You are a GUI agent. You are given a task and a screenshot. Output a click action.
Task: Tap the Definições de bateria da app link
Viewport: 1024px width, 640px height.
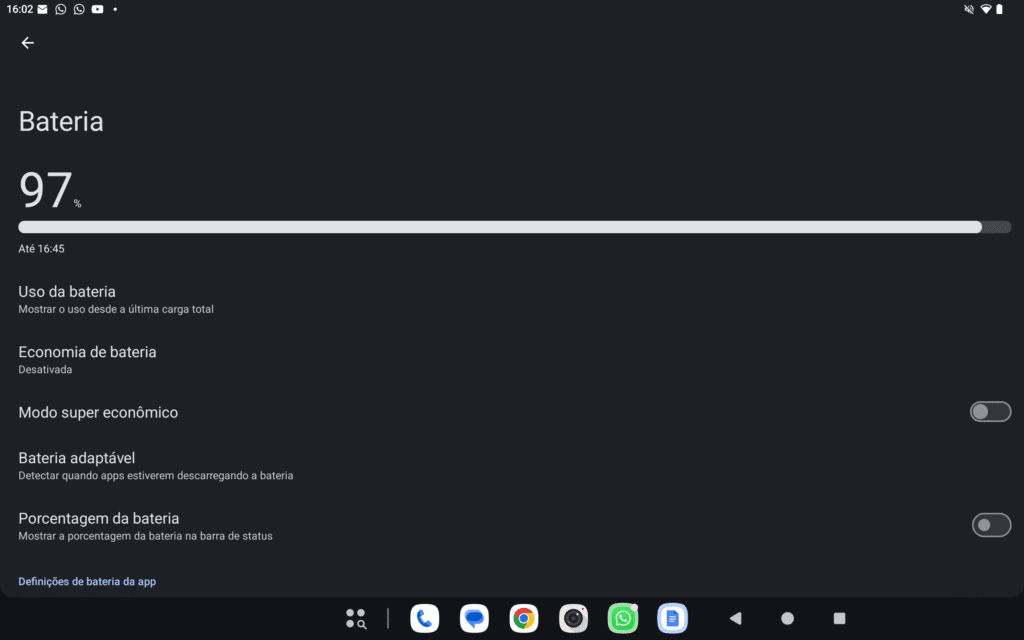pos(87,581)
